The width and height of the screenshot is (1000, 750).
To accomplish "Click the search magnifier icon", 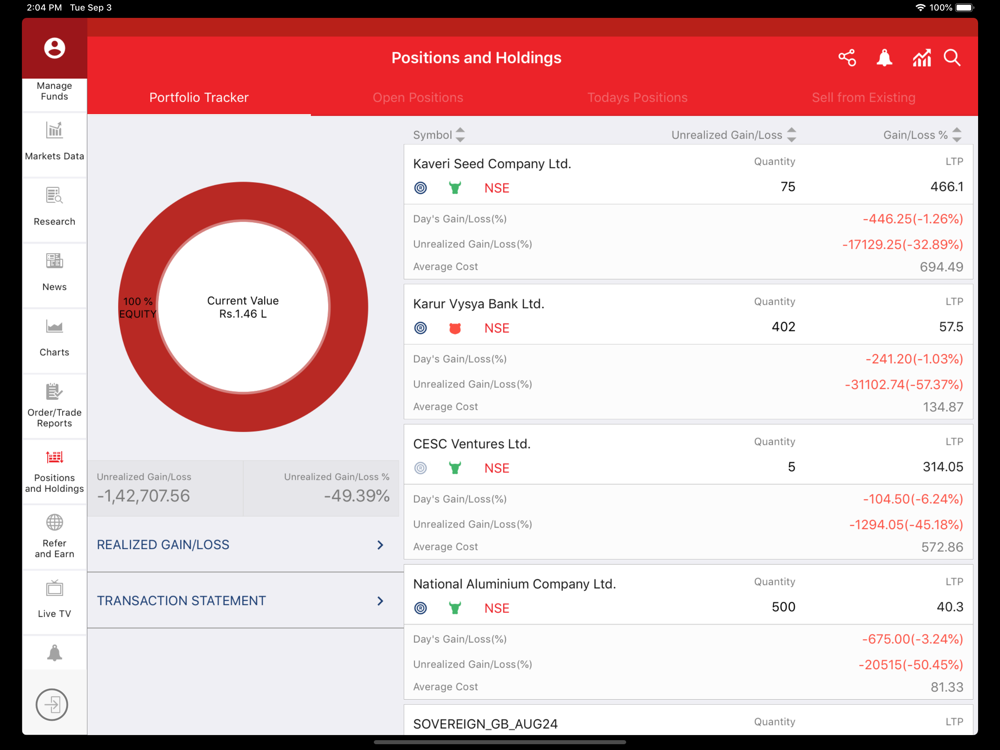I will click(952, 58).
